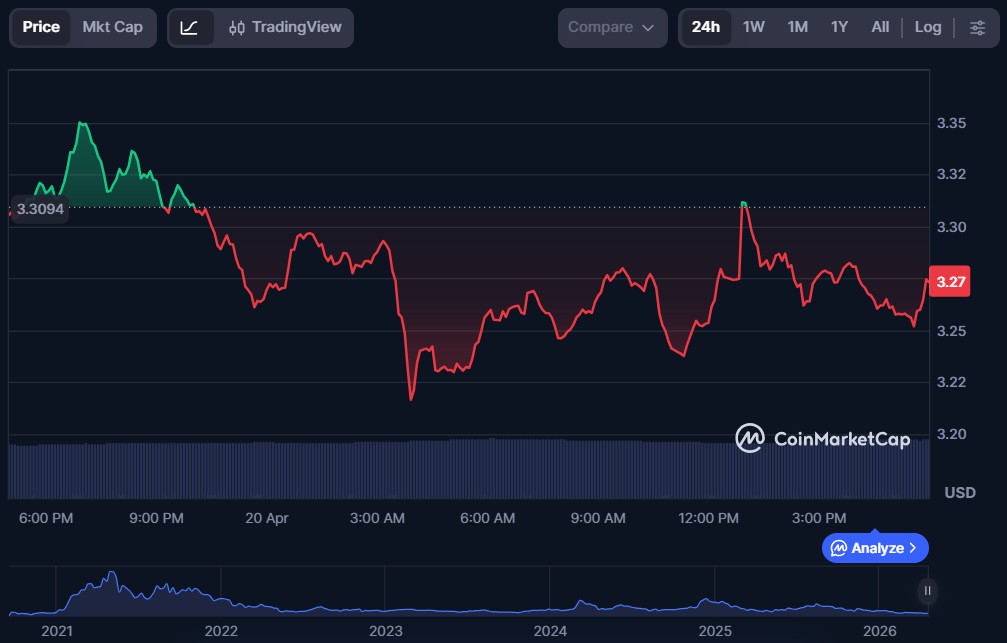Show the 1Y price history
1007x643 pixels.
click(x=839, y=27)
